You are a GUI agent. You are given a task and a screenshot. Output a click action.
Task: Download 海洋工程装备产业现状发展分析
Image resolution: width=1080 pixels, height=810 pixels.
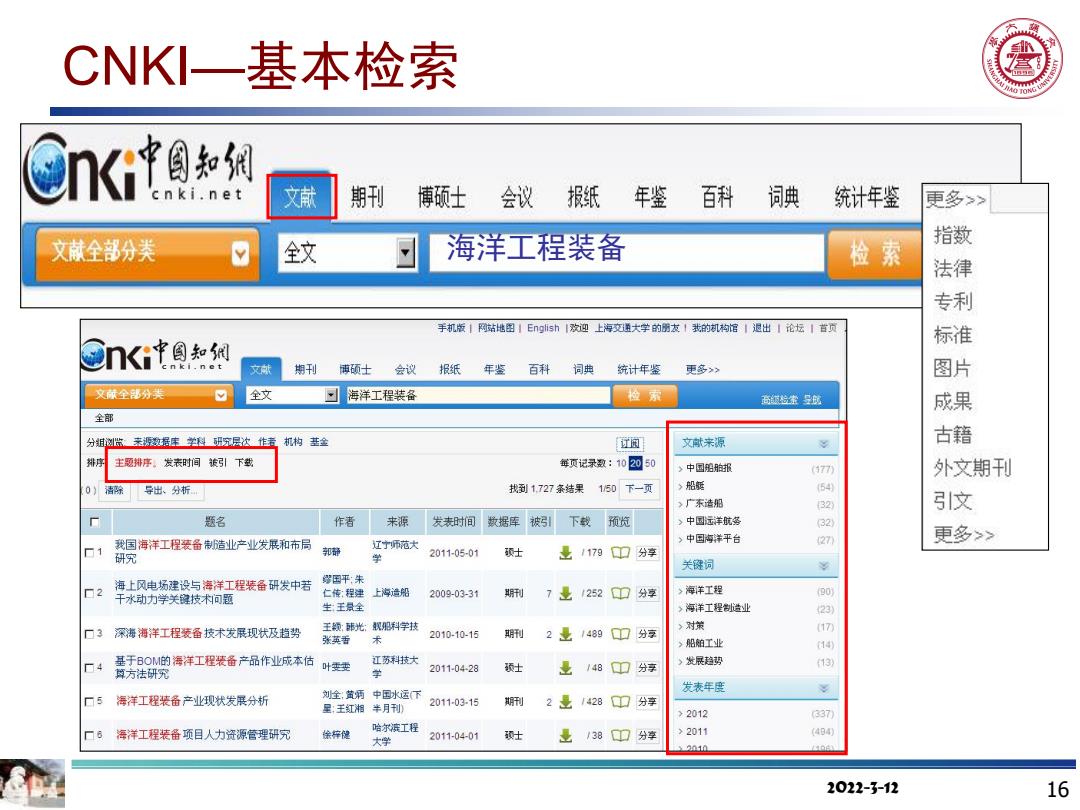(x=565, y=701)
